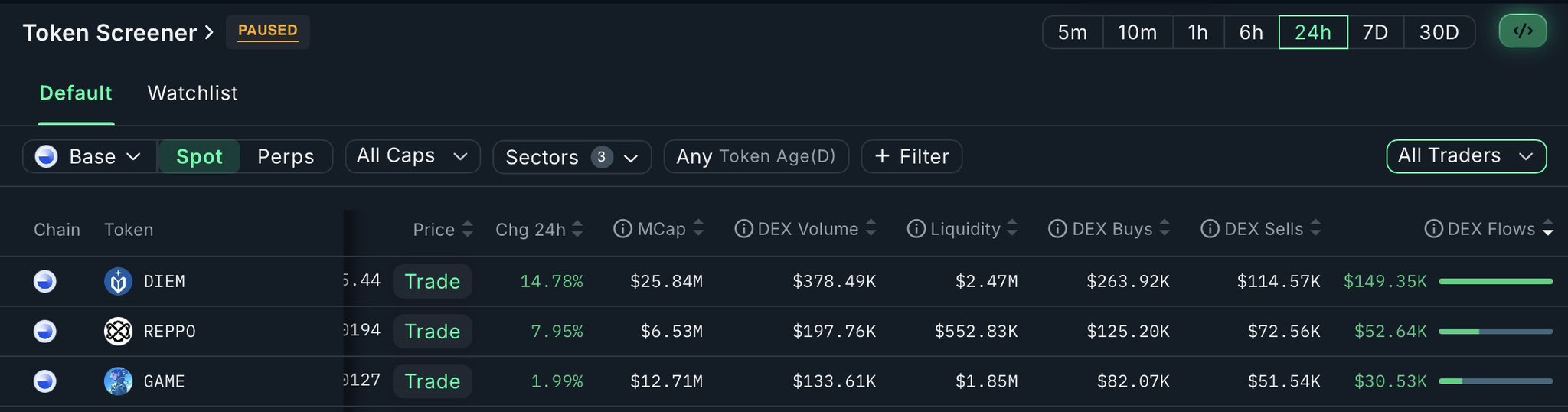This screenshot has height=412, width=1568.
Task: Click the DEX Volume info icon
Action: (x=743, y=229)
